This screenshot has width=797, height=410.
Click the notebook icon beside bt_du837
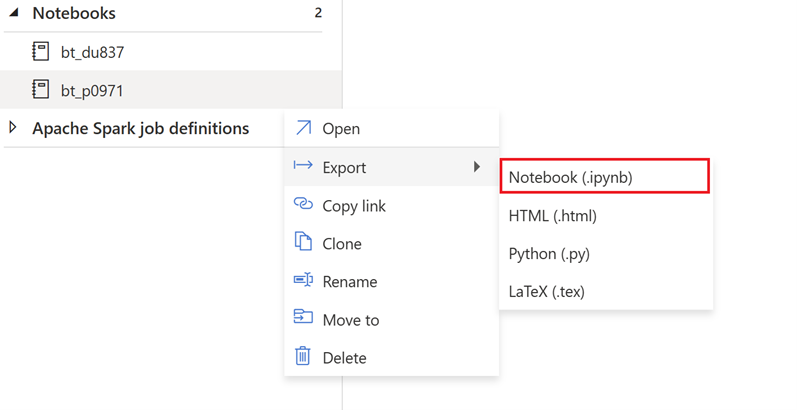(x=41, y=51)
